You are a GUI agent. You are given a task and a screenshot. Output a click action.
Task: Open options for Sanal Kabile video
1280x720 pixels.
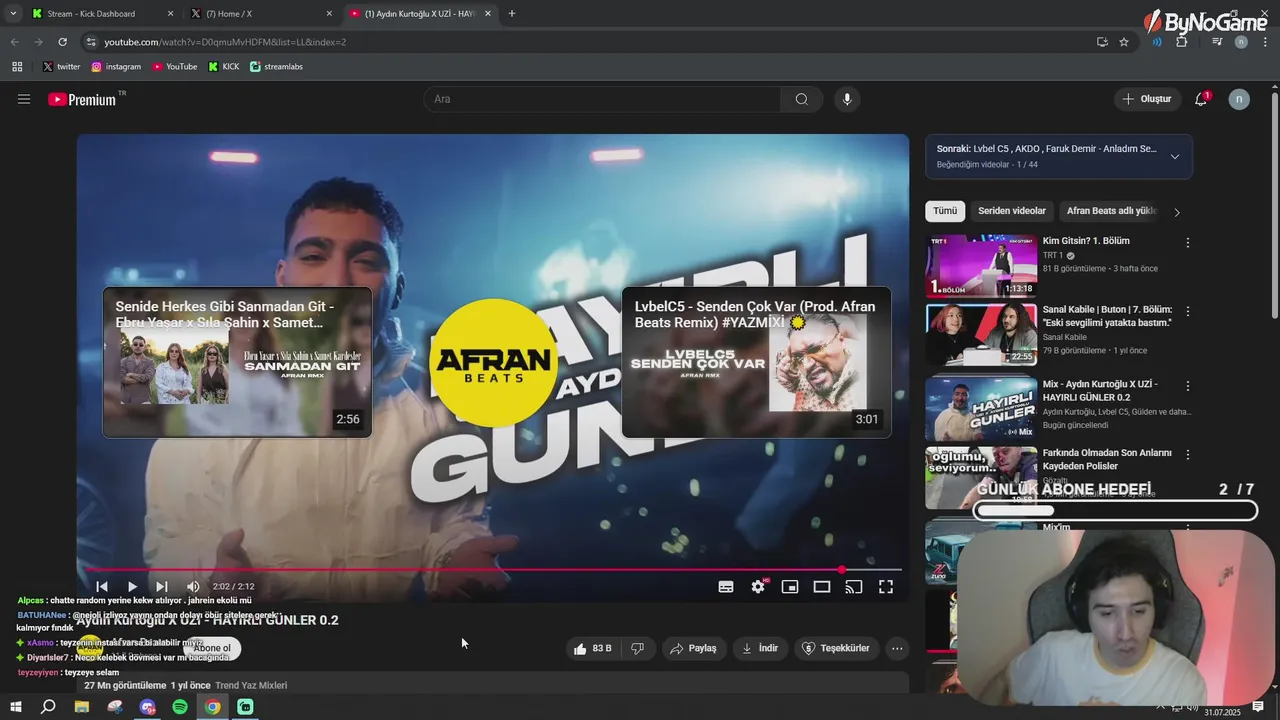(1188, 311)
